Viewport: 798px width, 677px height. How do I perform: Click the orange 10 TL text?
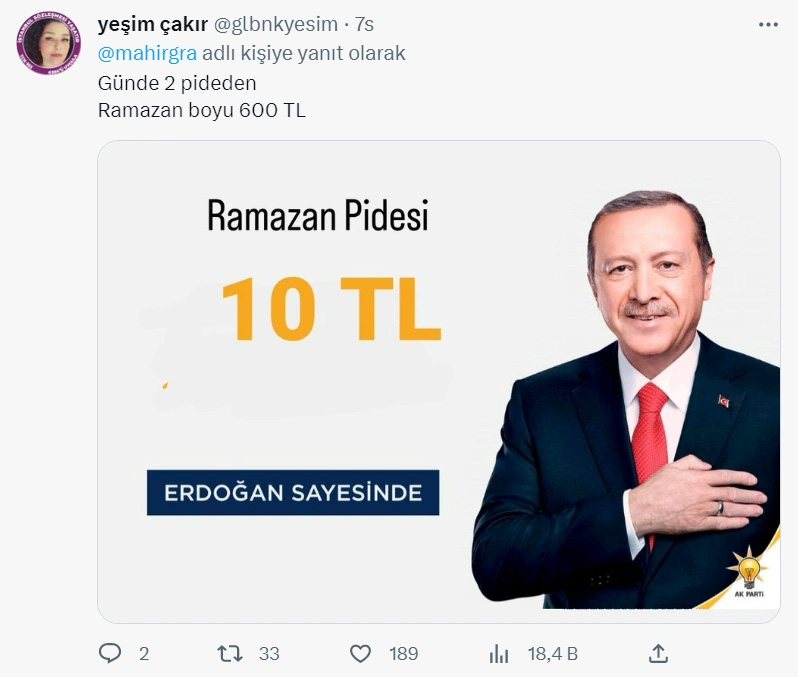[x=331, y=309]
